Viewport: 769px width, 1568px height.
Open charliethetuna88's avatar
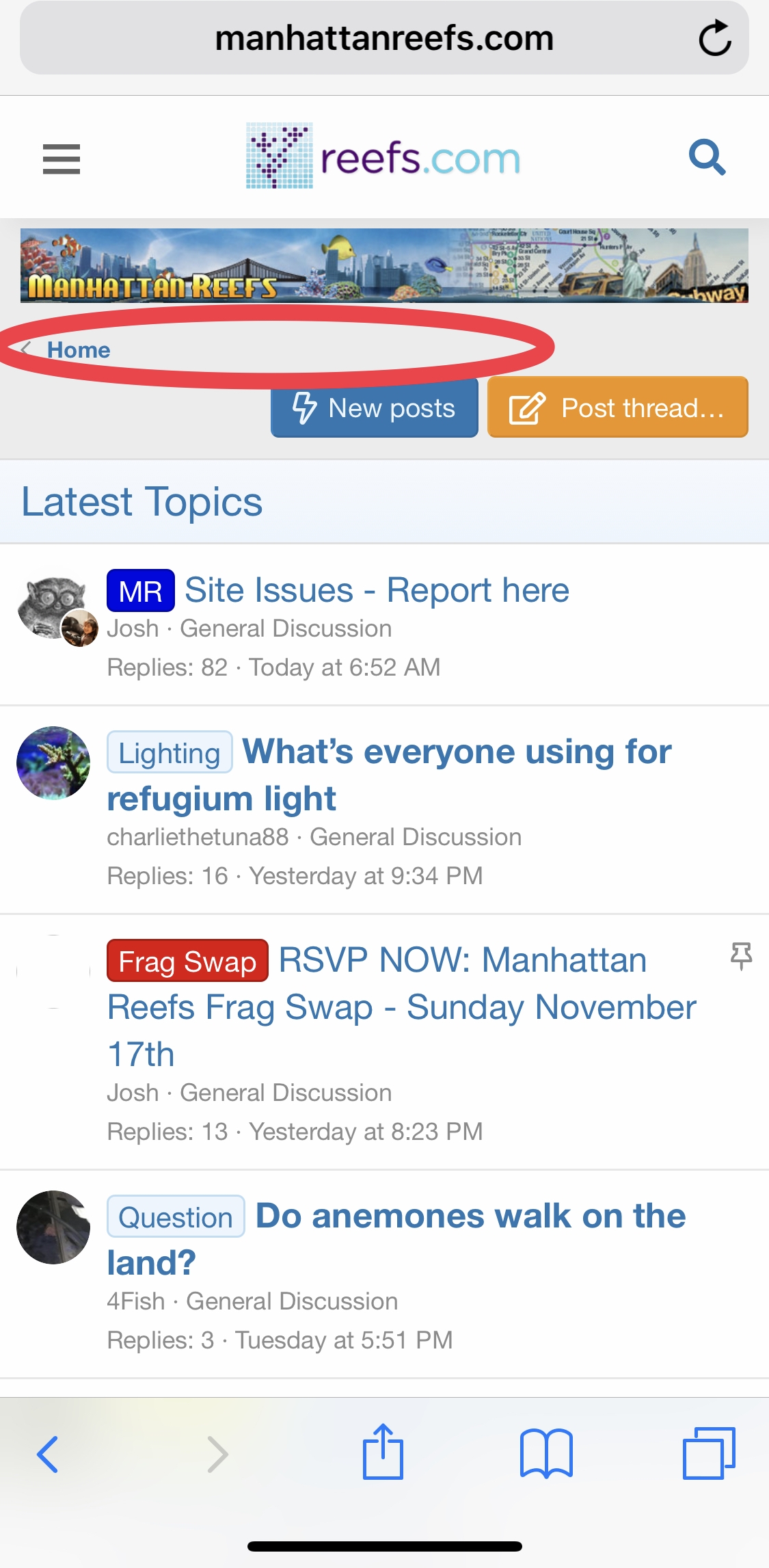(x=53, y=763)
